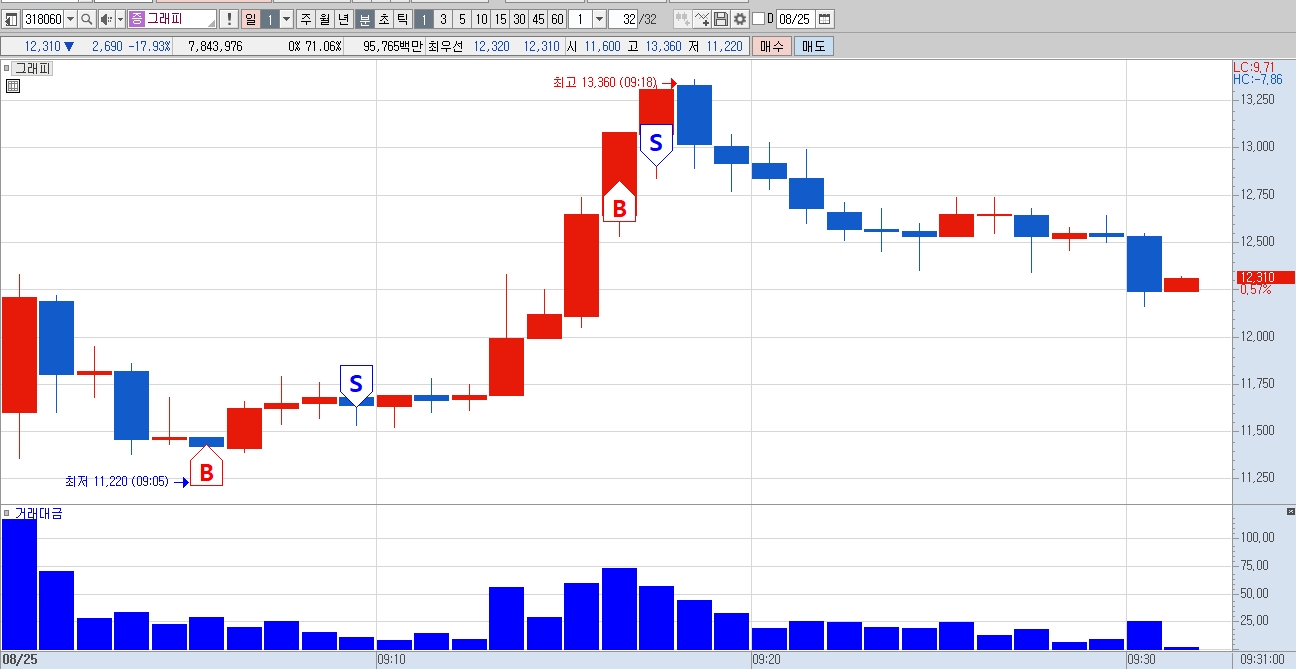Click the 08/25 date input field
Viewport: 1296px width, 669px height.
click(795, 19)
